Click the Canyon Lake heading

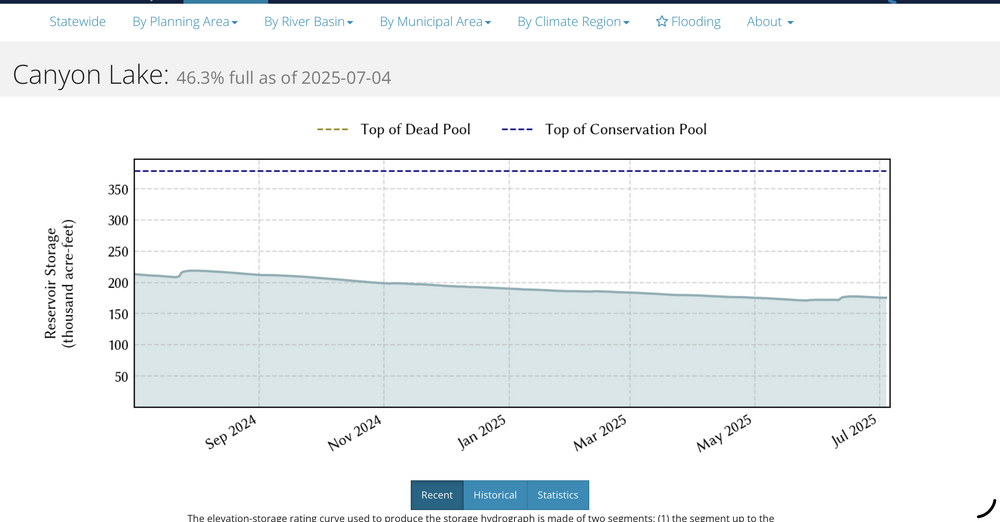(90, 74)
